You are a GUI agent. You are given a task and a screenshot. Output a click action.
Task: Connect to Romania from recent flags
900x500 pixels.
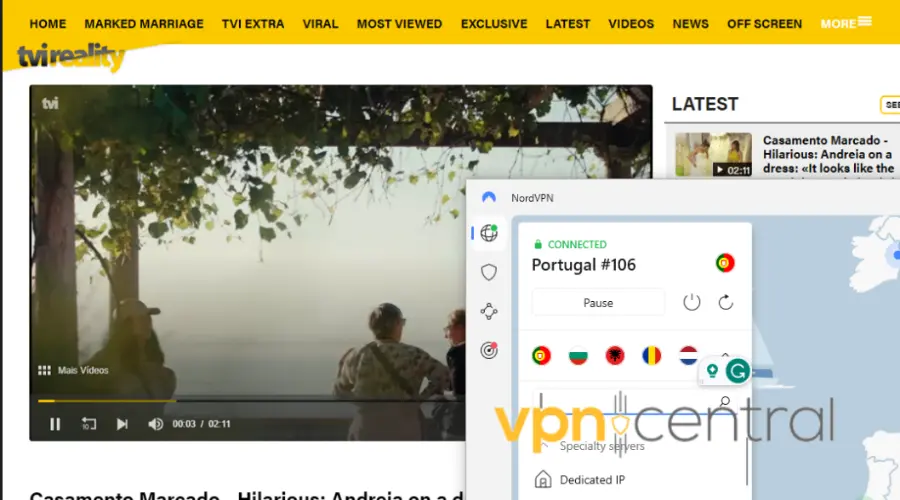coord(651,355)
